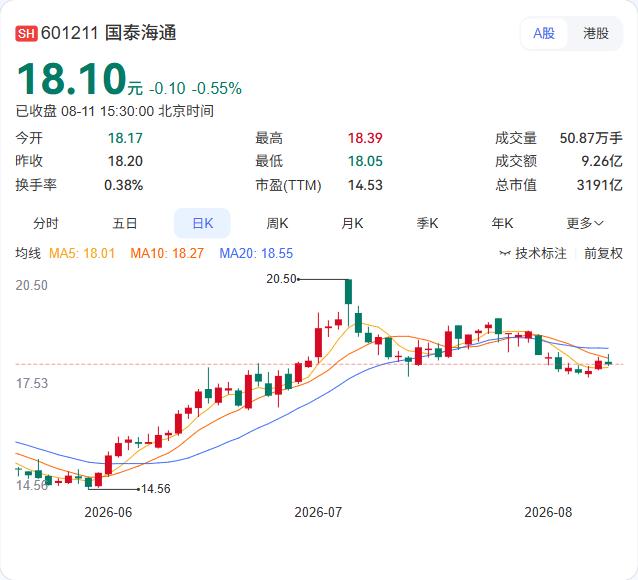Viewport: 638px width, 580px height.
Task: Click the 20.50 high price marker
Action: [281, 279]
